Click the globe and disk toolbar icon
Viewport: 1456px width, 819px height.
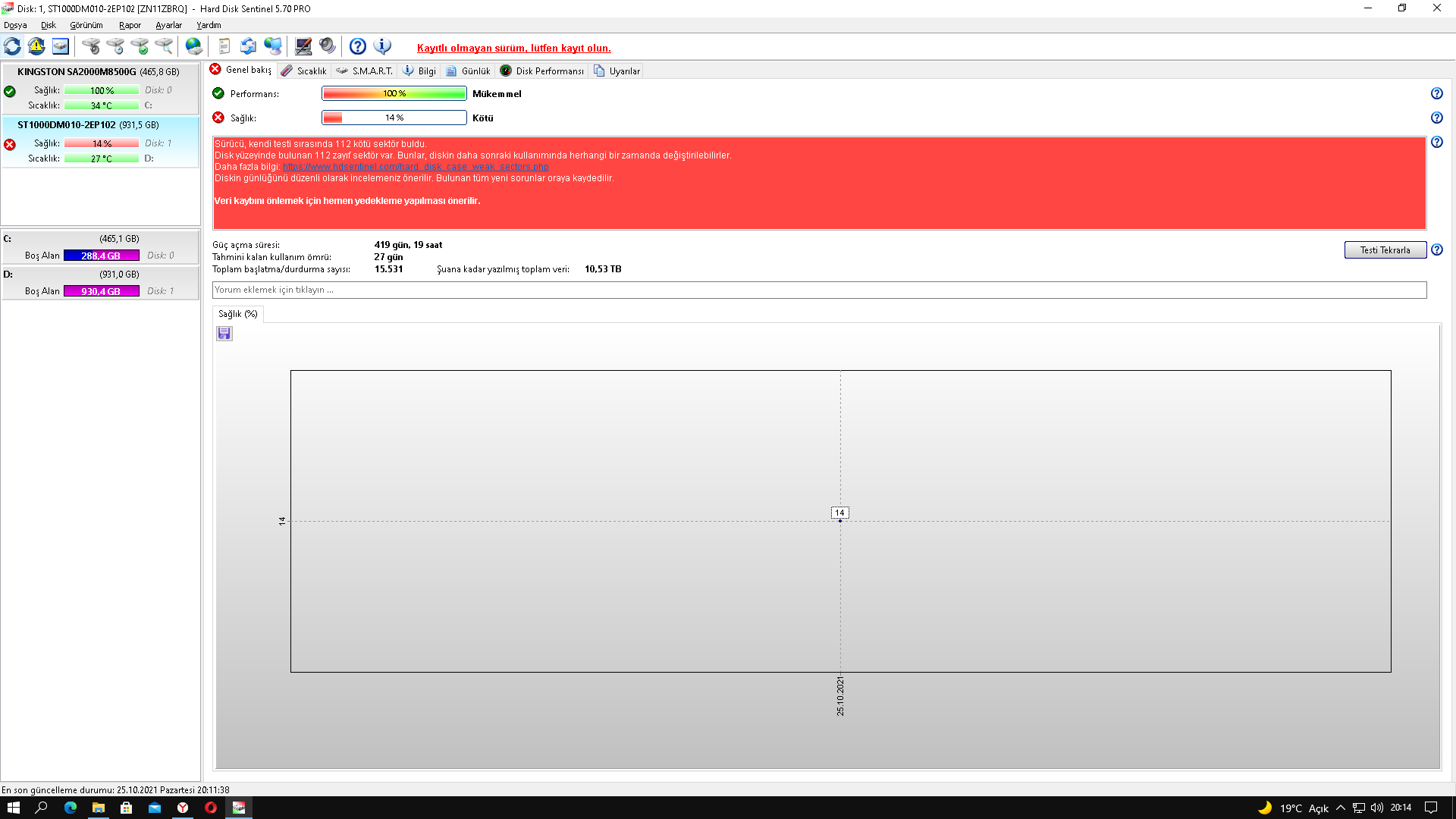pyautogui.click(x=194, y=47)
